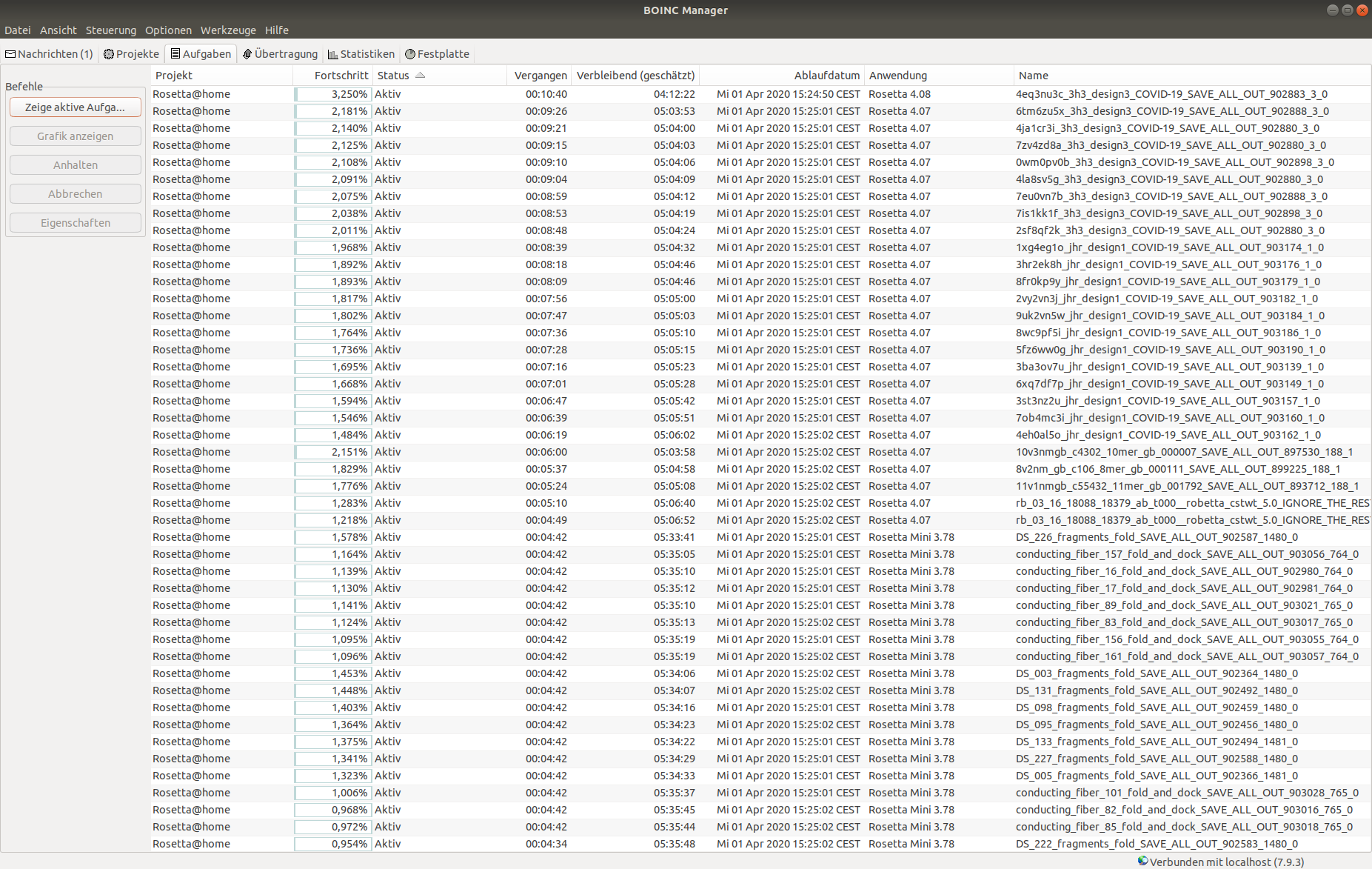Screen dimensions: 1372x869
Task: Click remaining time 05:33:41
Action: coord(674,537)
